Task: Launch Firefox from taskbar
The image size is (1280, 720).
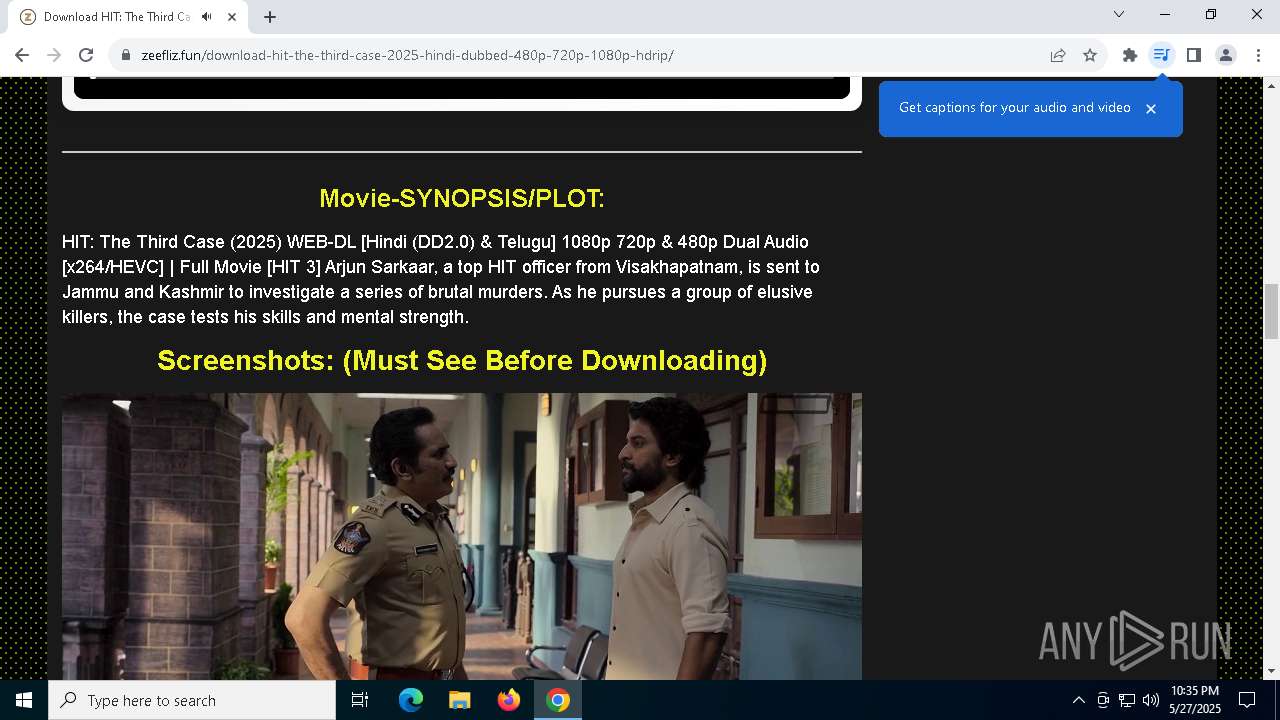Action: coord(509,700)
